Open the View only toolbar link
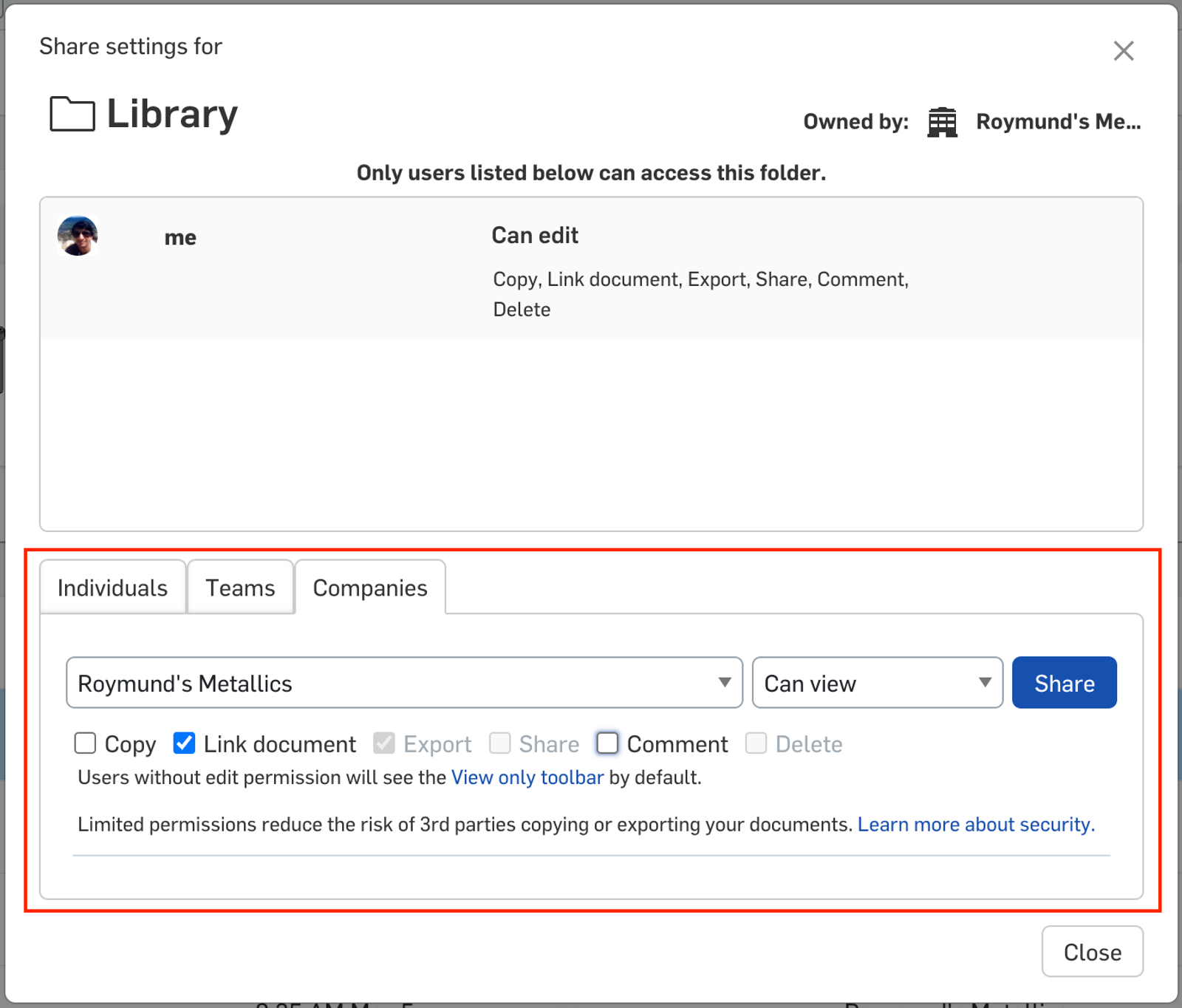This screenshot has width=1182, height=1008. (527, 777)
